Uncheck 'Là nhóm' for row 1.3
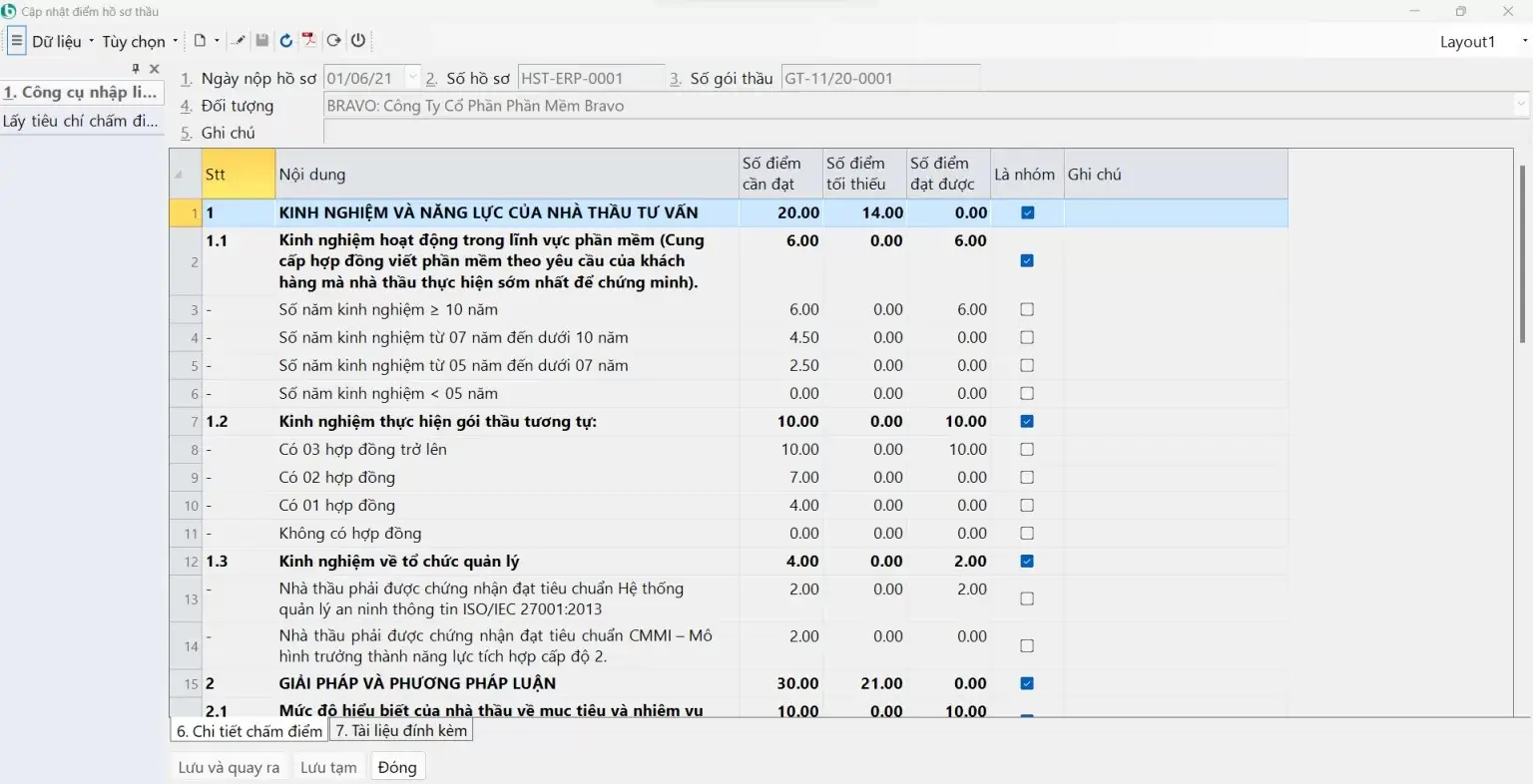This screenshot has height=784, width=1533. [1027, 562]
